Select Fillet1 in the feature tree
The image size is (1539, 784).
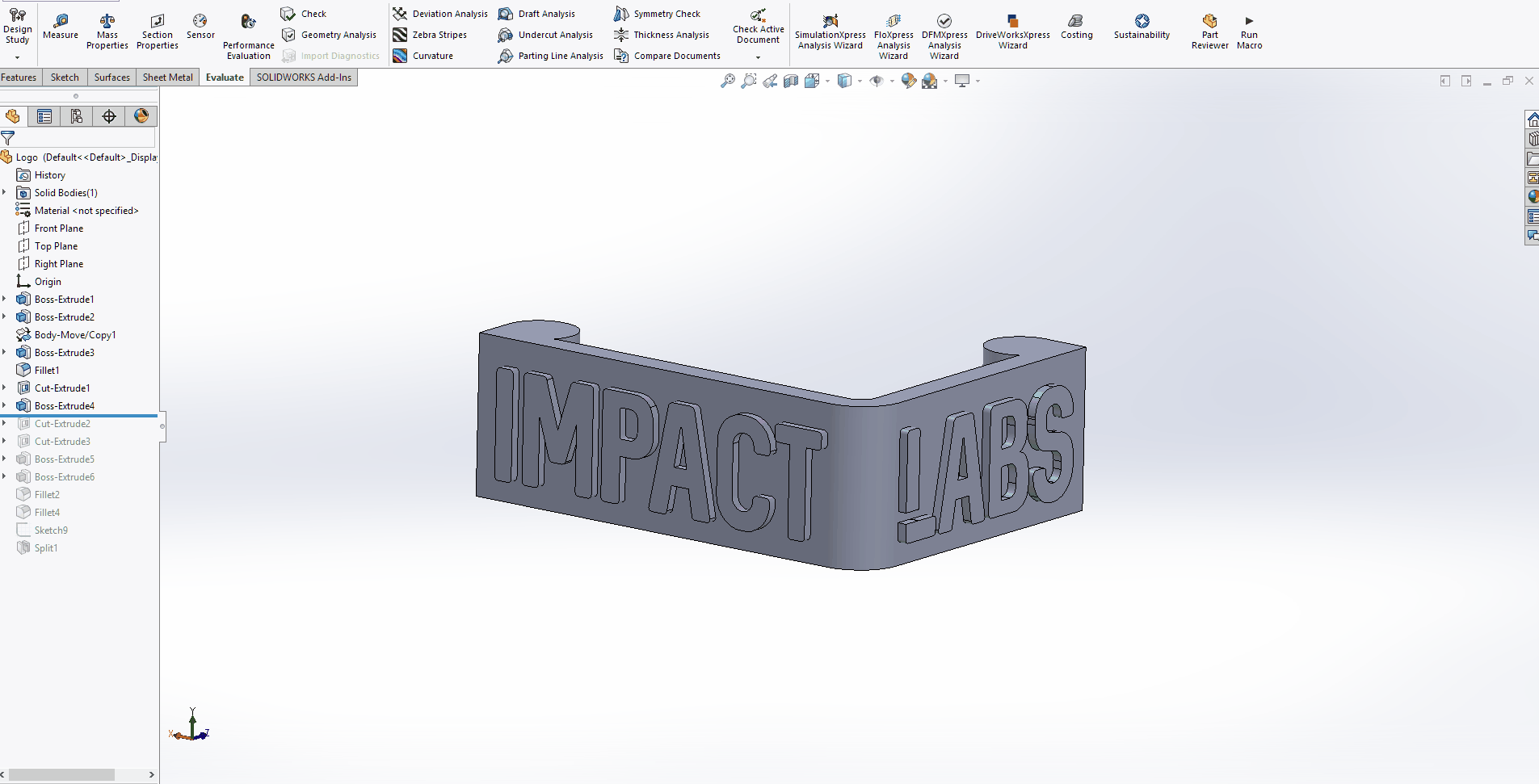pyautogui.click(x=47, y=371)
